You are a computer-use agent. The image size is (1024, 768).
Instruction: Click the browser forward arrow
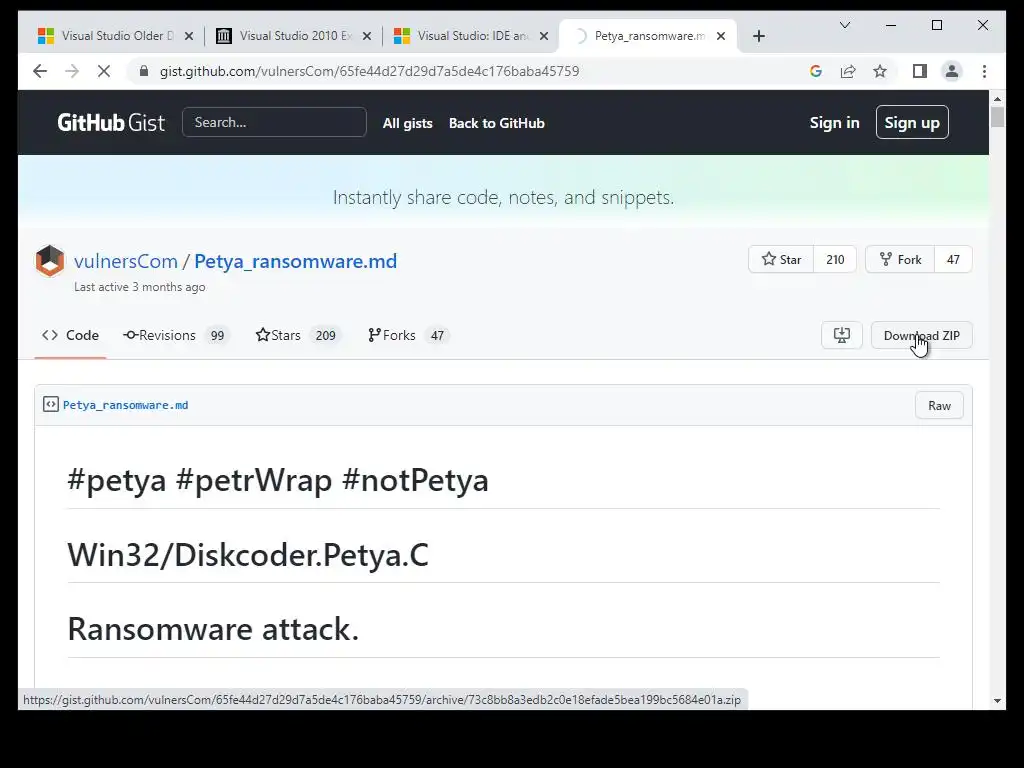(x=72, y=71)
